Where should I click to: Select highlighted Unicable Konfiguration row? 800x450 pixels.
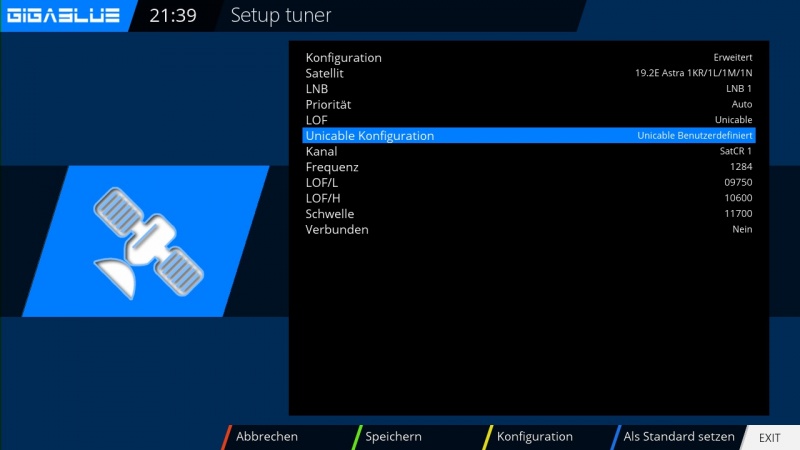(528, 135)
